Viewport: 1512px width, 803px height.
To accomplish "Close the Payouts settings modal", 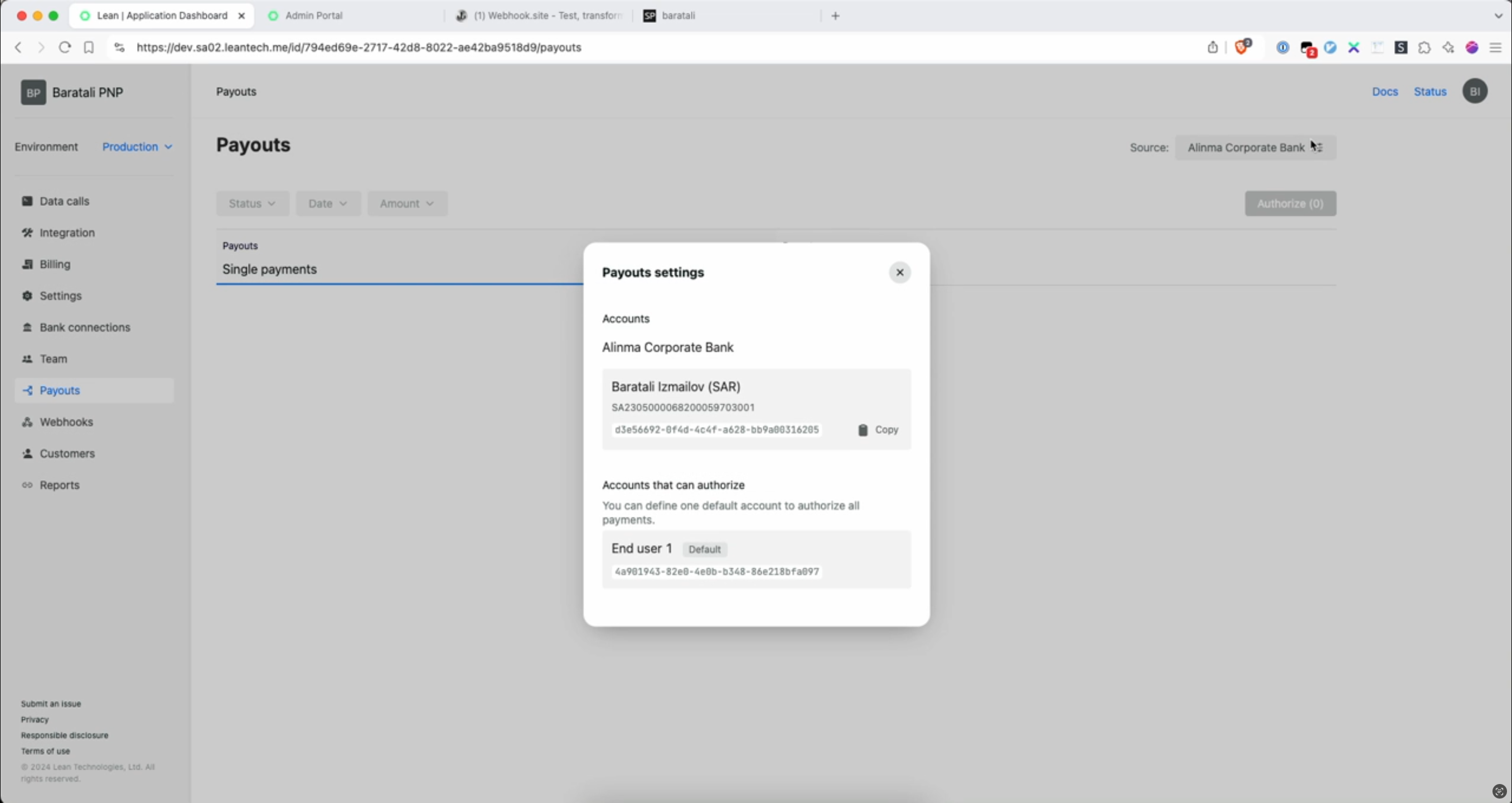I will (899, 272).
